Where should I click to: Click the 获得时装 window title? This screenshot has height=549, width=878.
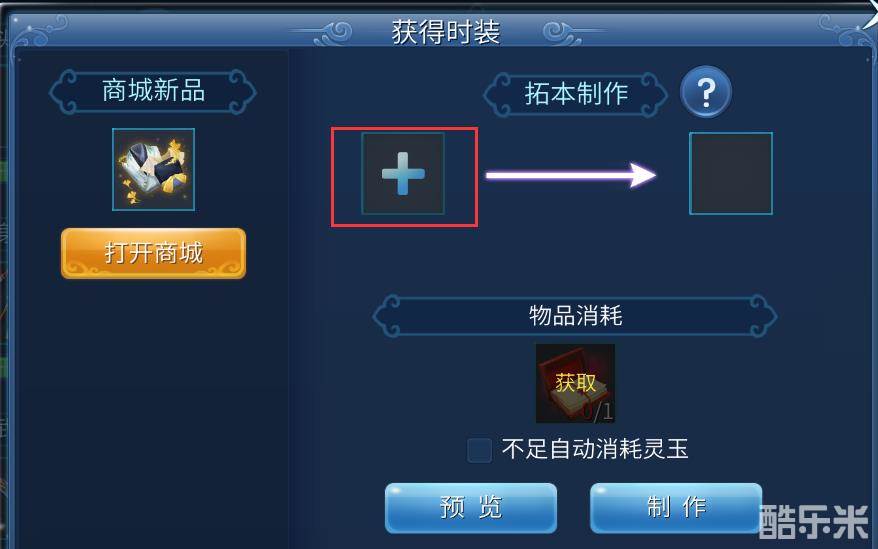pos(446,32)
